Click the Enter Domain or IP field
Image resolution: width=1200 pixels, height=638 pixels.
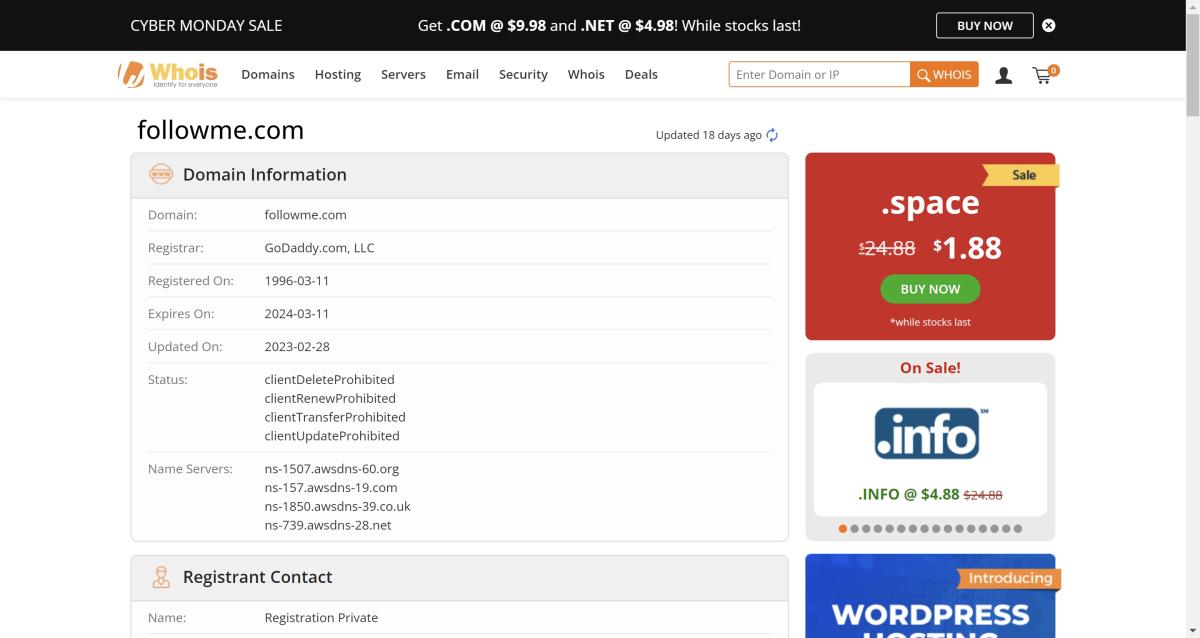click(819, 75)
